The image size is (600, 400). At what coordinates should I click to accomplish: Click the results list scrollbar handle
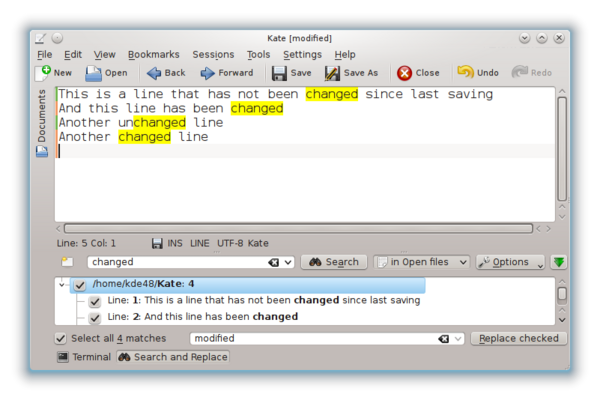562,294
